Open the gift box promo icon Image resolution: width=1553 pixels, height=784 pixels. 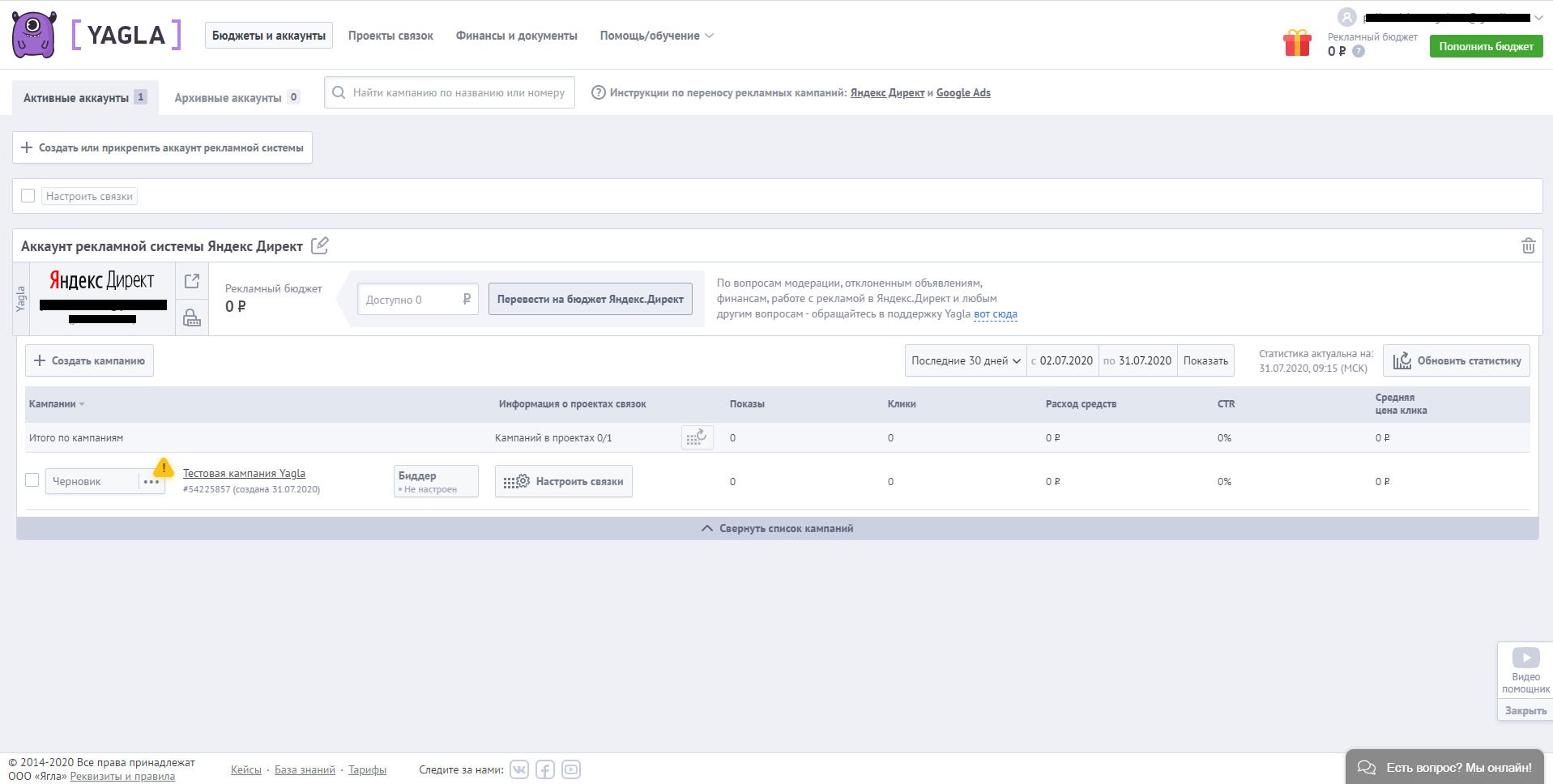point(1296,42)
